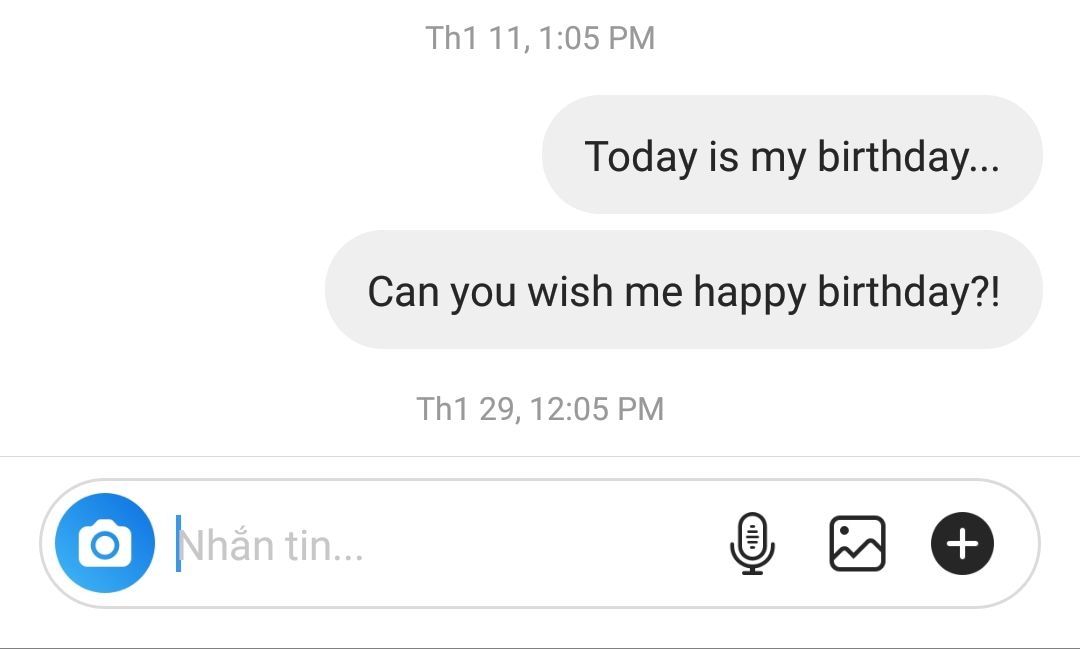
Task: Place cursor in the Nhắn tin... text box
Action: 441,544
